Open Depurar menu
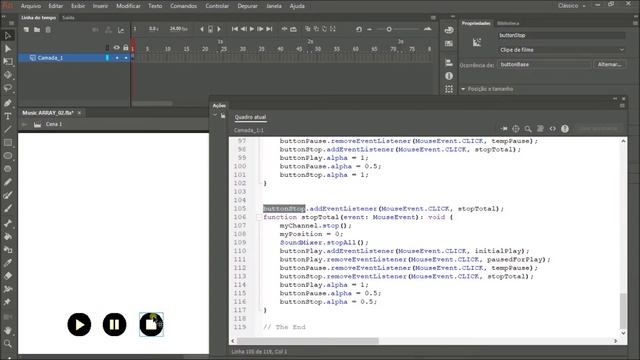 click(x=247, y=6)
